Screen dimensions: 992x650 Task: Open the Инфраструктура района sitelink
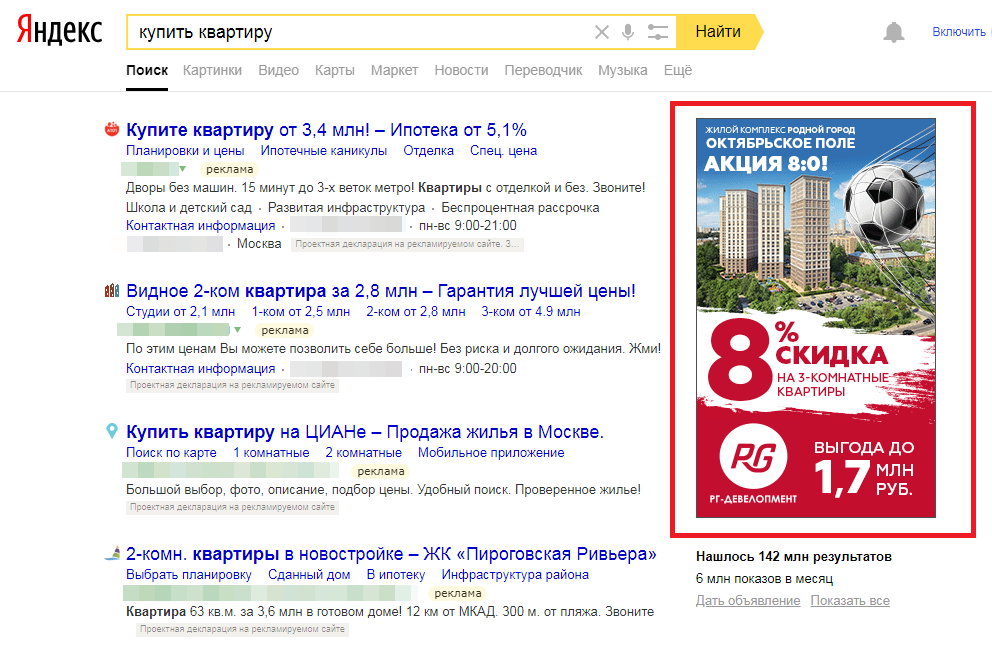[x=515, y=575]
